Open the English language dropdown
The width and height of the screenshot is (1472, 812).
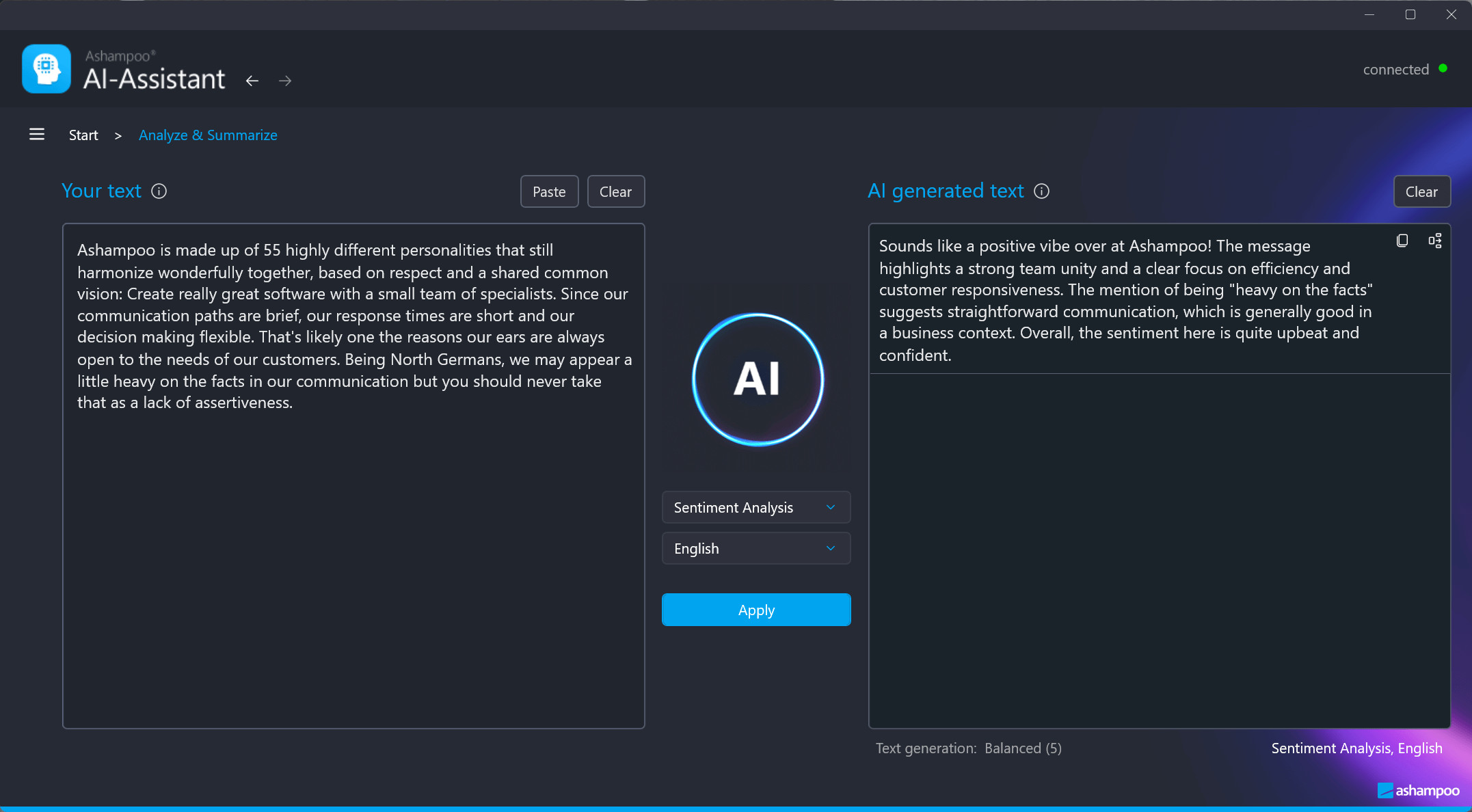click(x=756, y=548)
